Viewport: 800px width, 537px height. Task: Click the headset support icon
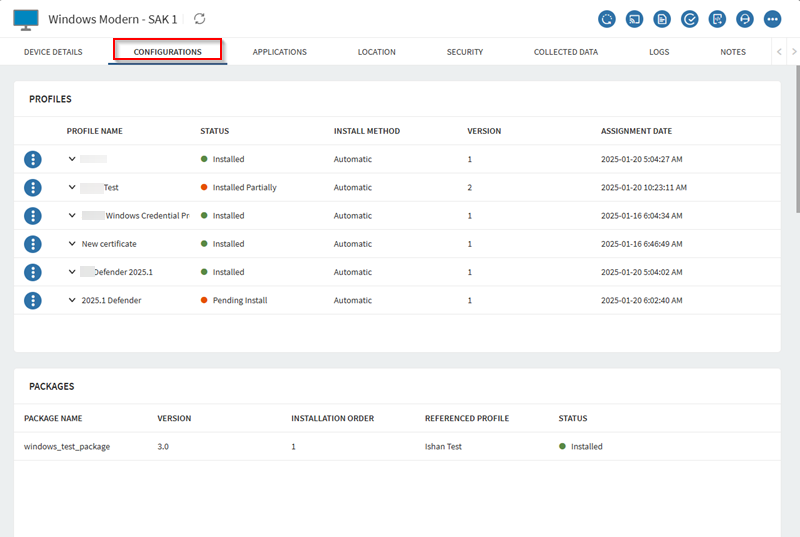click(744, 19)
